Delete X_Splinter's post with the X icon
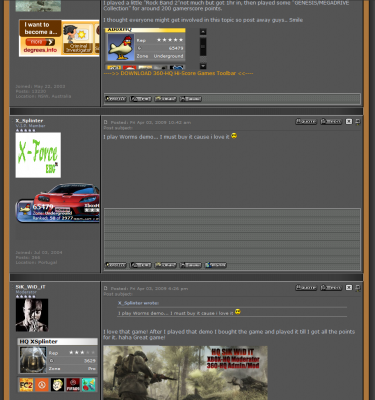 [349, 122]
